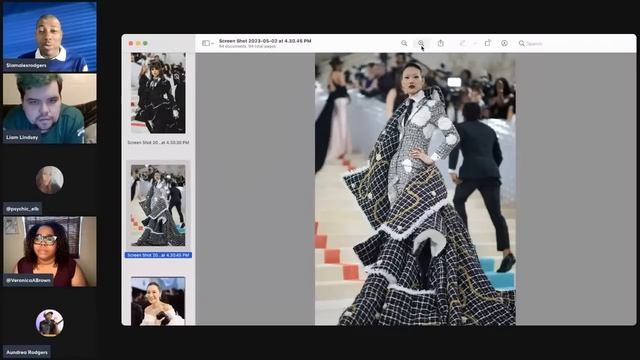Screen dimensions: 640x360
Task: Click the window title 'Screen Shot 2023-05-02'
Action: 265,41
